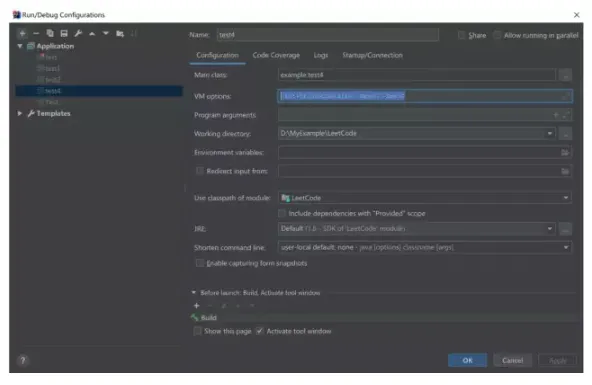Viewport: 592px width, 385px height.
Task: Uncheck Activate tool window
Action: 259,331
